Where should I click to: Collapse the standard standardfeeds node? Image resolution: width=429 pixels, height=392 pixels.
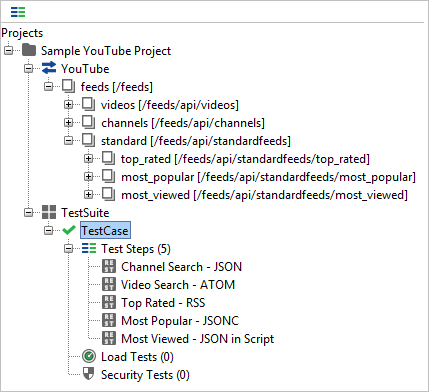pos(68,141)
